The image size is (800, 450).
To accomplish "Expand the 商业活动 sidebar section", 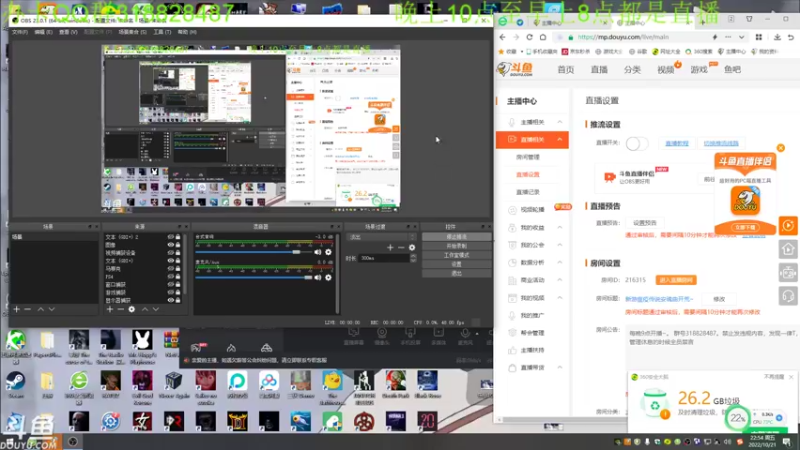I will pos(560,280).
